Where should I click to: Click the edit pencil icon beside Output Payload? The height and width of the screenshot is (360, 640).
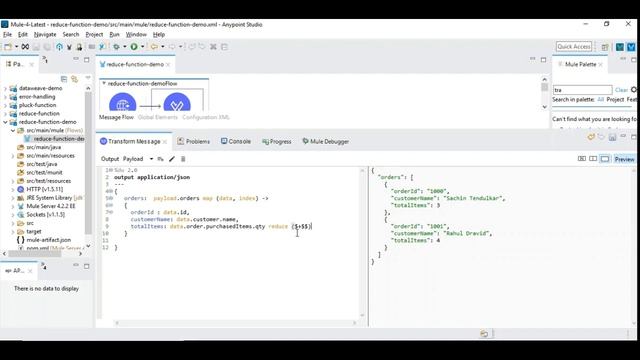pos(172,159)
